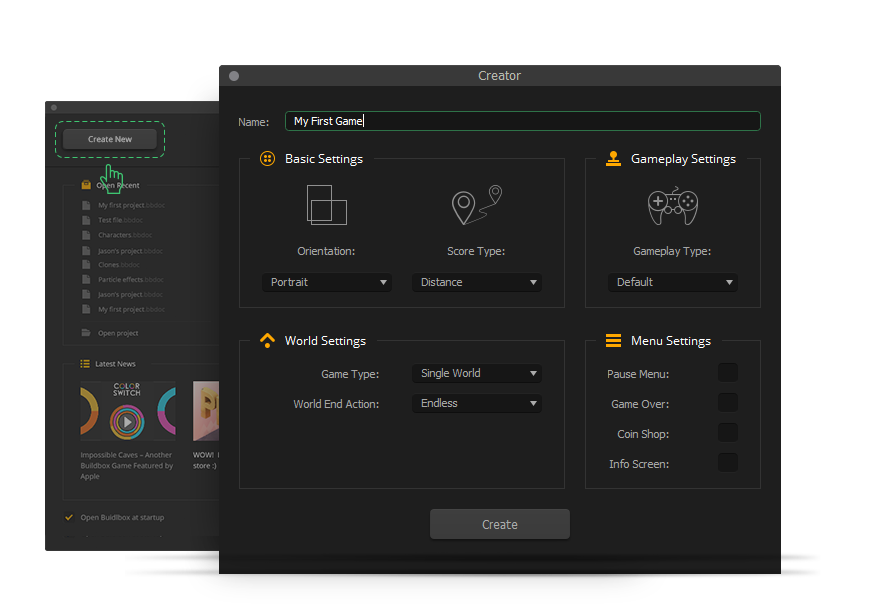Click the Latest News list icon

(x=85, y=364)
